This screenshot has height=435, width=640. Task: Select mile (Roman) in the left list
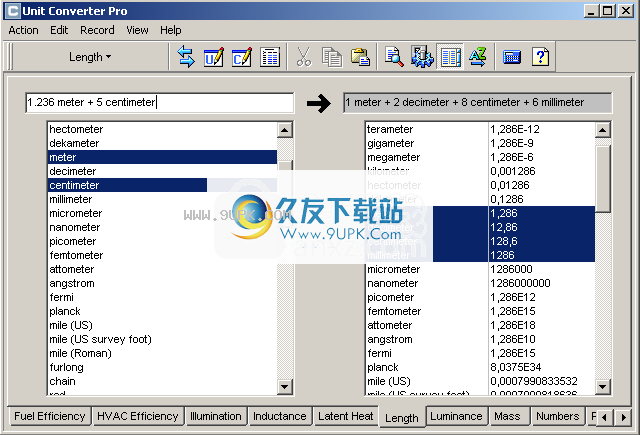(x=162, y=353)
